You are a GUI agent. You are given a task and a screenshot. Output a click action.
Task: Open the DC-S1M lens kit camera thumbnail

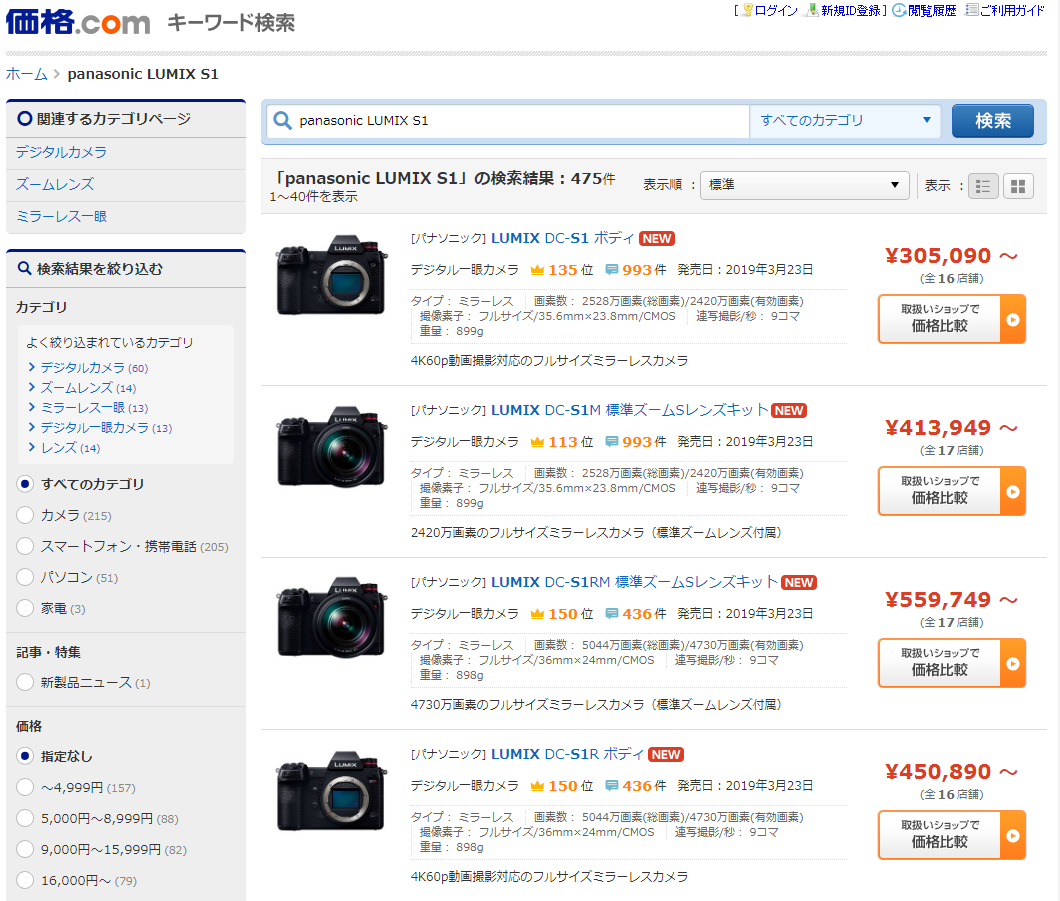pos(331,446)
